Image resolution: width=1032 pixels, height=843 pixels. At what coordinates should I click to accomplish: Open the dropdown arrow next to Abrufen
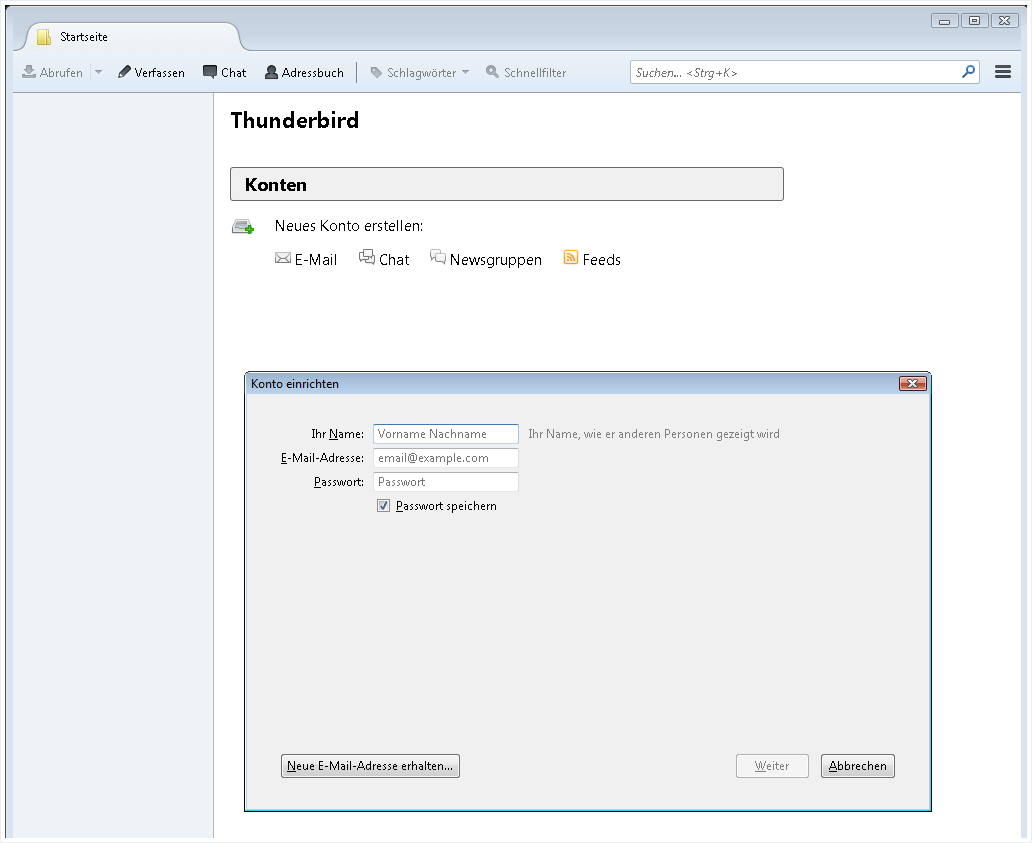pos(98,72)
